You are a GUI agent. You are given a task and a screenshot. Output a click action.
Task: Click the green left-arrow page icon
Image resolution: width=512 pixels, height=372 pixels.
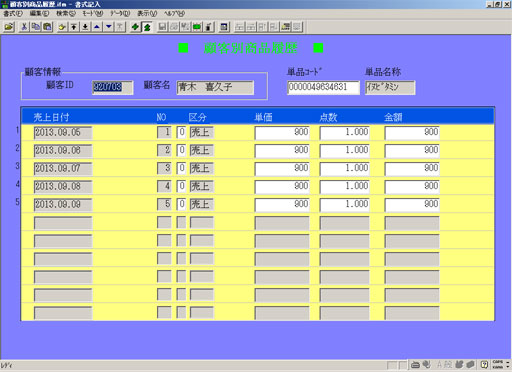135,27
